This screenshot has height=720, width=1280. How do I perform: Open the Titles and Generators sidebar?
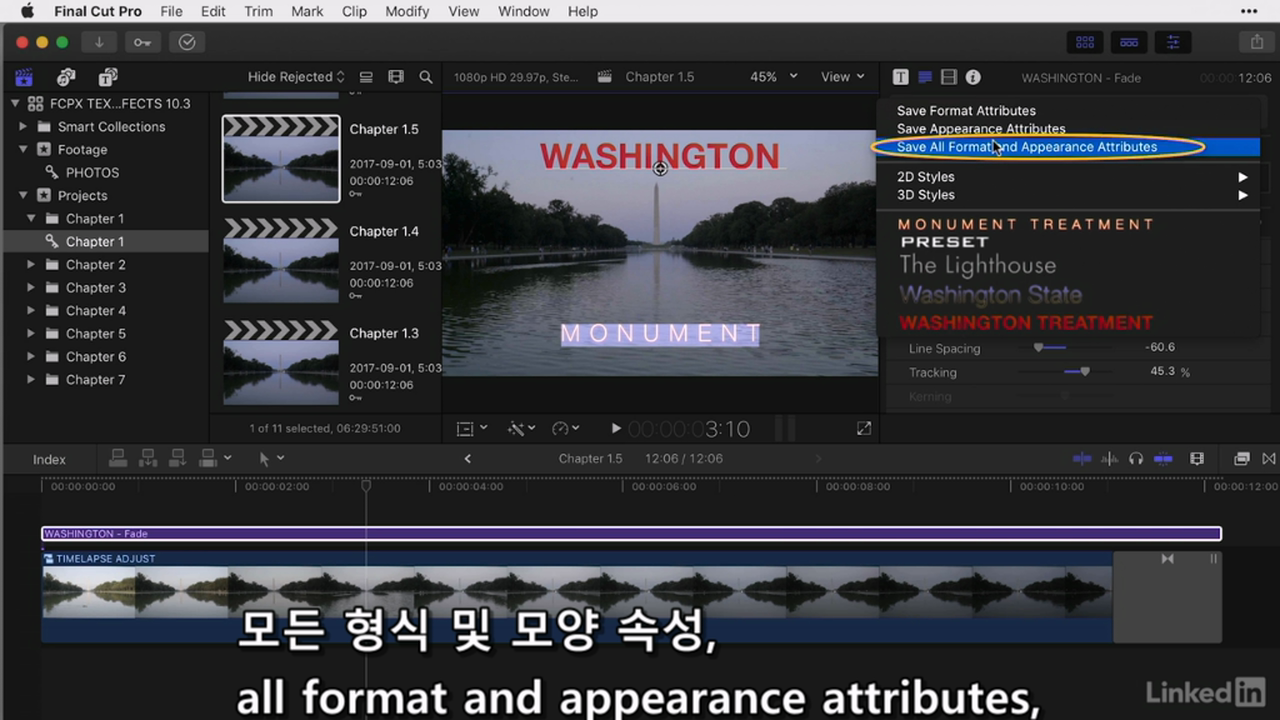coord(108,77)
